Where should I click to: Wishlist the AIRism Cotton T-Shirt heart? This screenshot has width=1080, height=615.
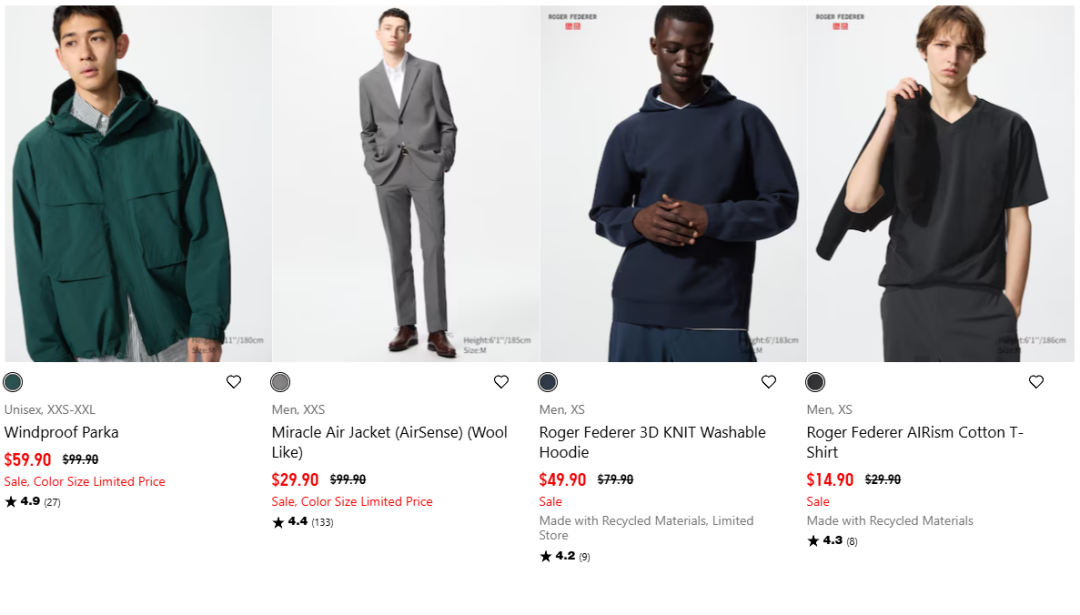pos(1036,382)
